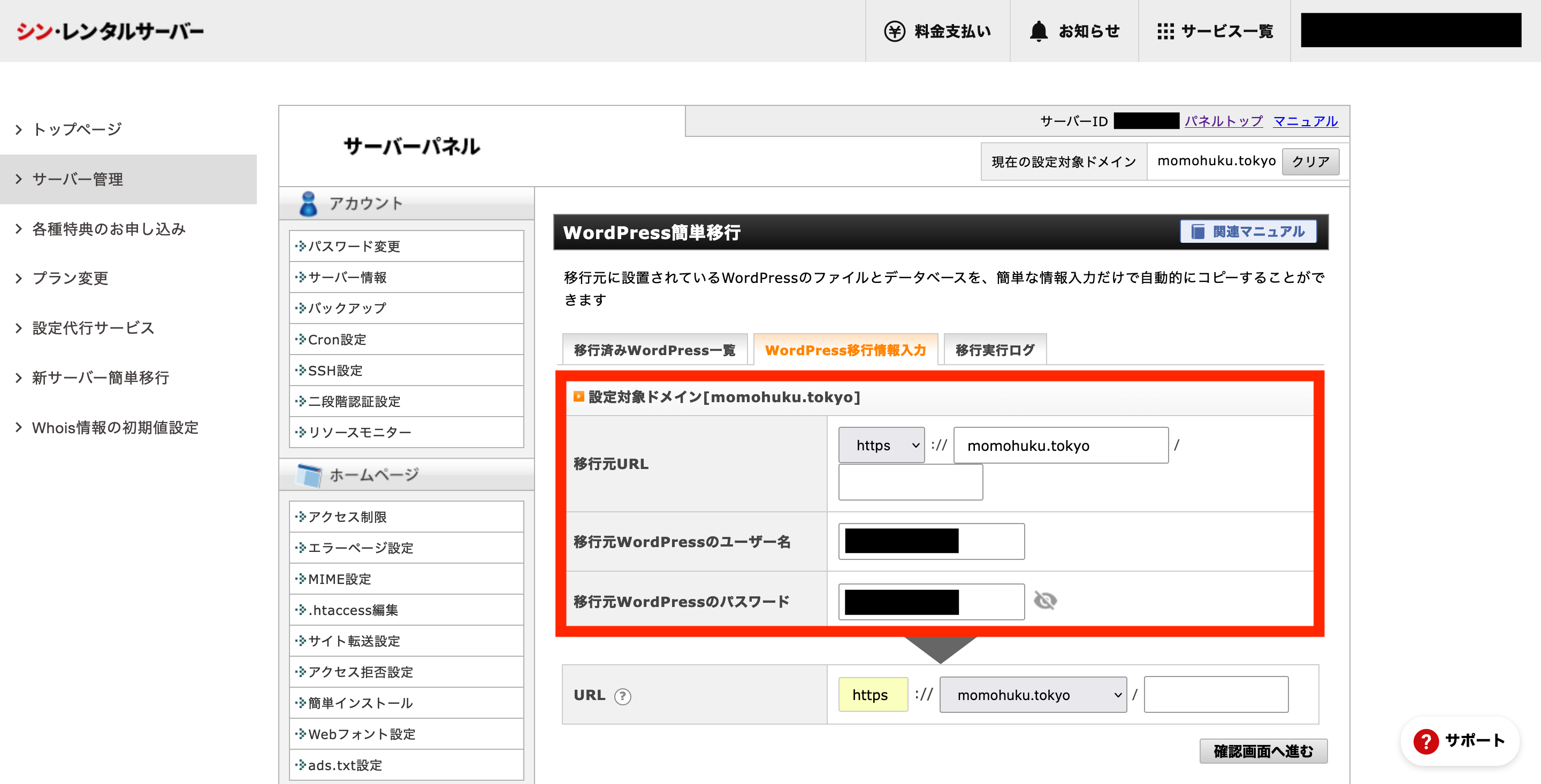1541x784 pixels.
Task: Open アクセス制限 menu item
Action: (406, 517)
